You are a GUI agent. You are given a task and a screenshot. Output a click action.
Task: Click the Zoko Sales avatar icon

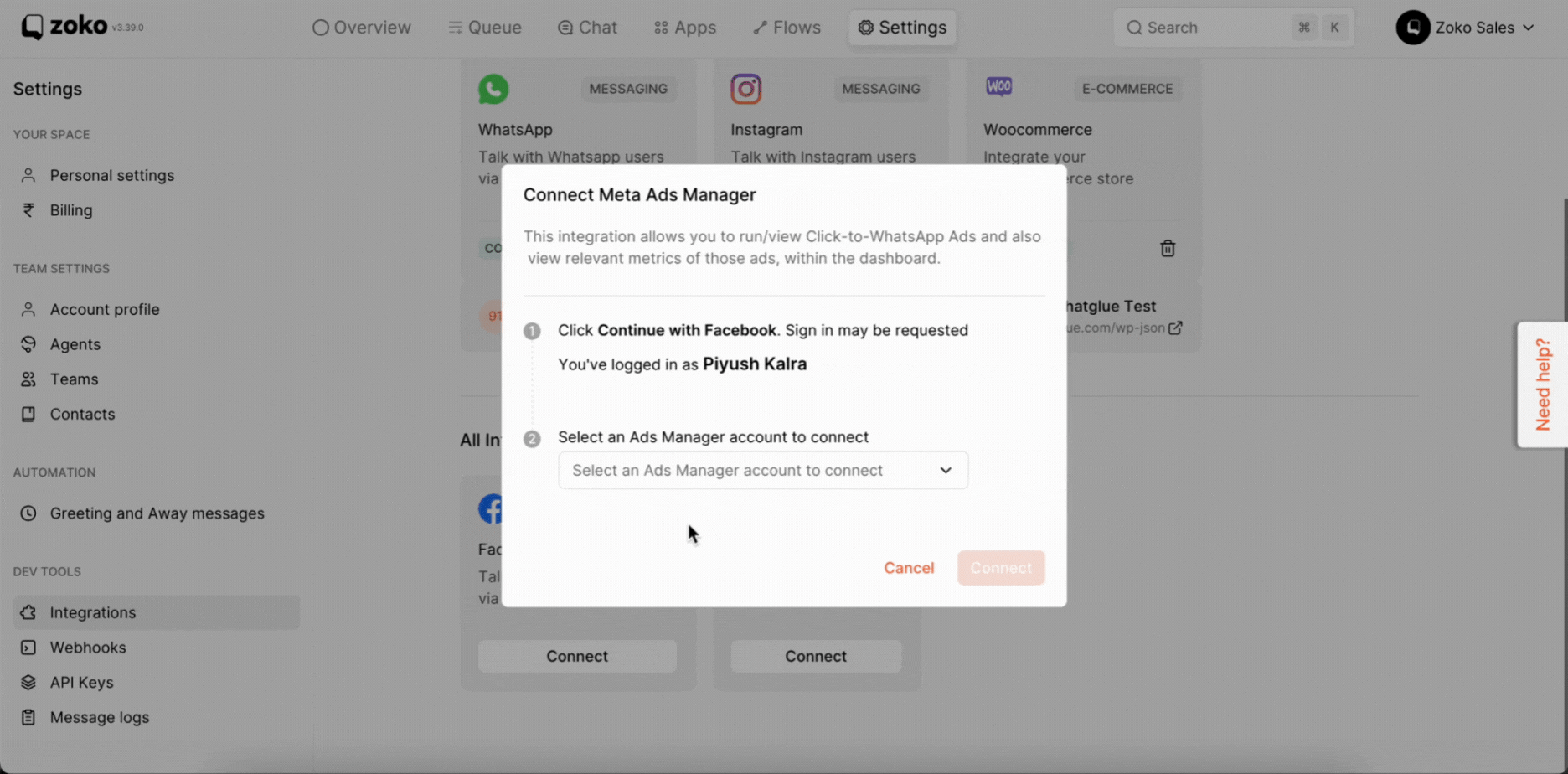(1413, 28)
